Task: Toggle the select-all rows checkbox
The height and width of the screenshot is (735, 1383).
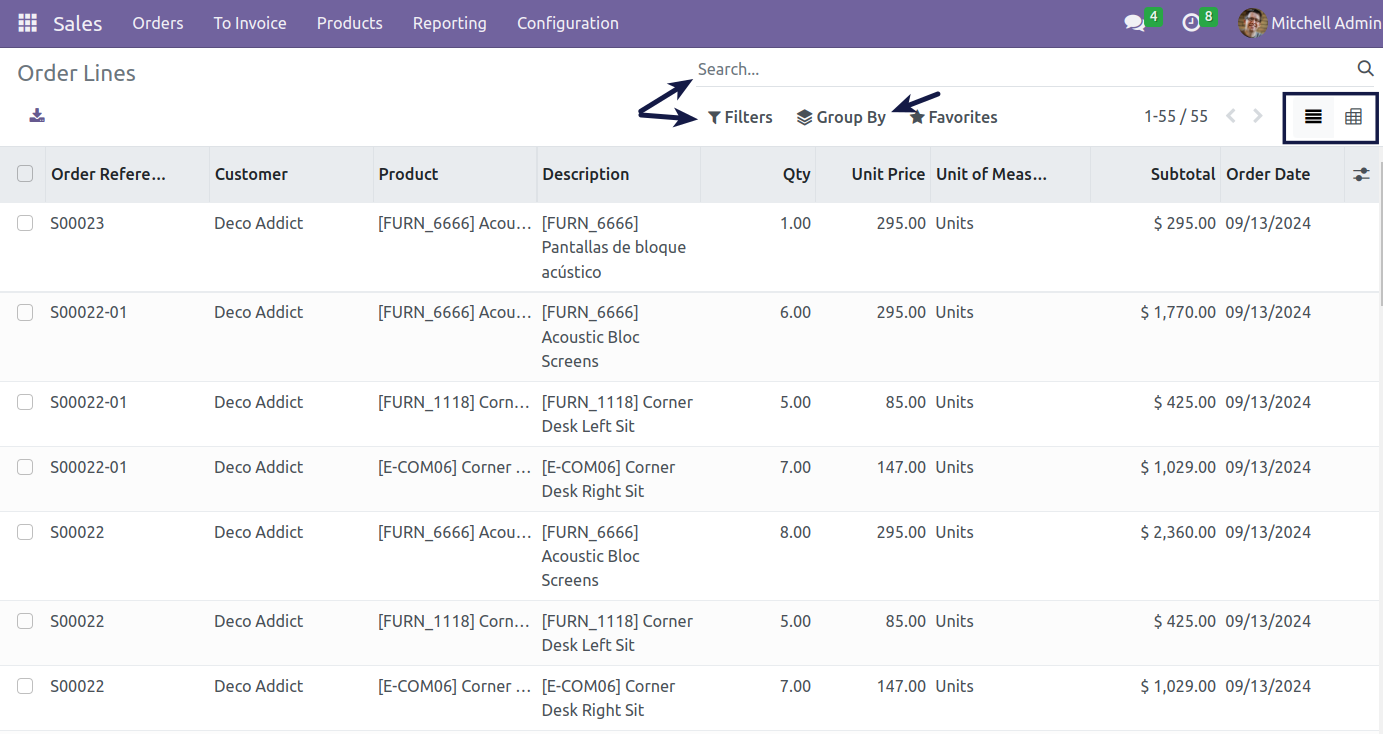Action: (x=25, y=174)
